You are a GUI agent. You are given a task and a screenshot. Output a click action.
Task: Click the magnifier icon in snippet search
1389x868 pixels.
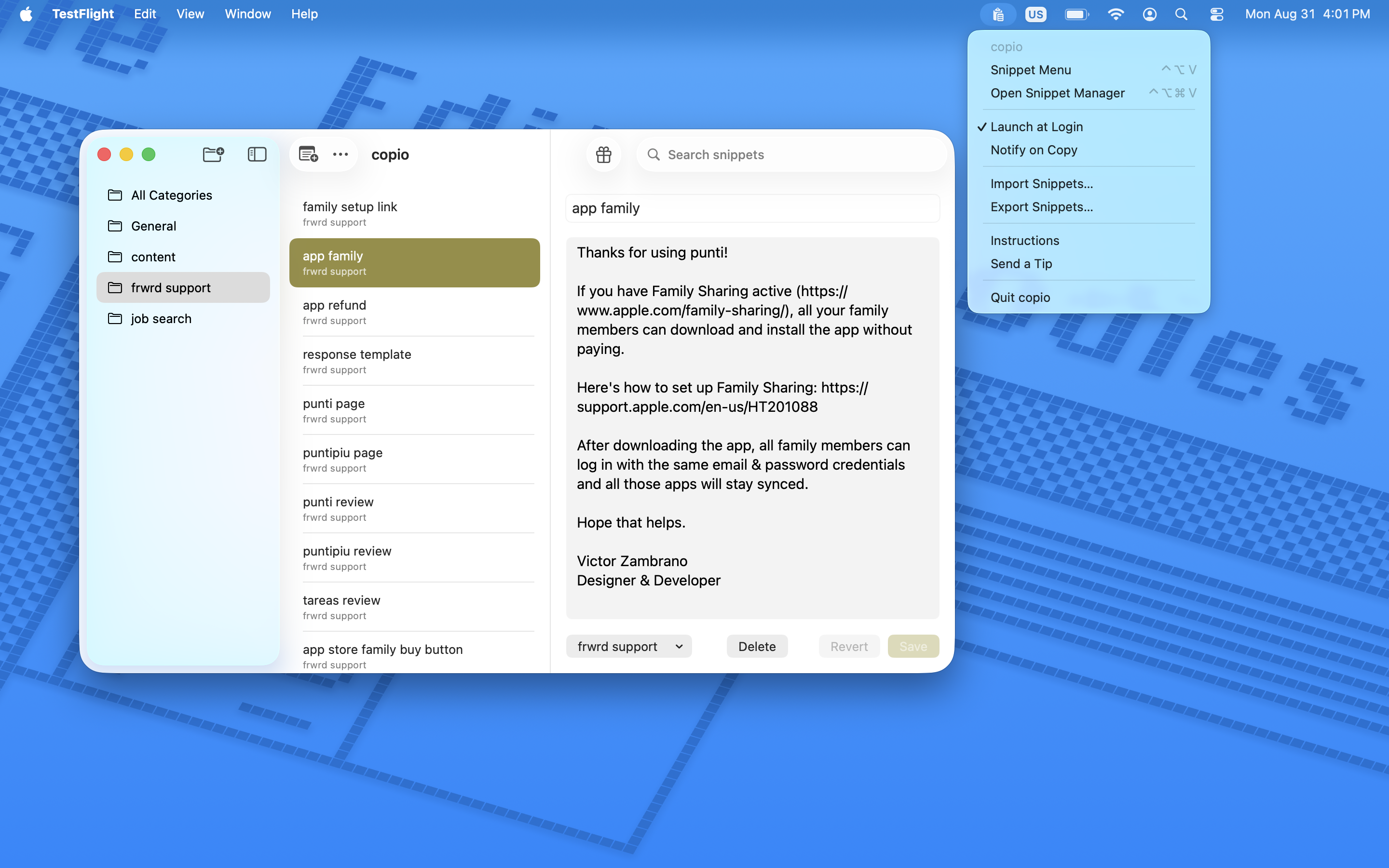click(x=653, y=154)
